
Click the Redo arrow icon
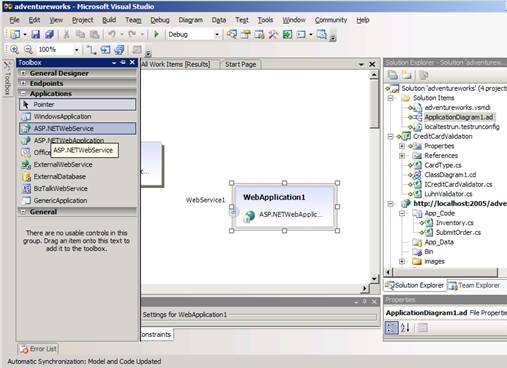pyautogui.click(x=132, y=34)
